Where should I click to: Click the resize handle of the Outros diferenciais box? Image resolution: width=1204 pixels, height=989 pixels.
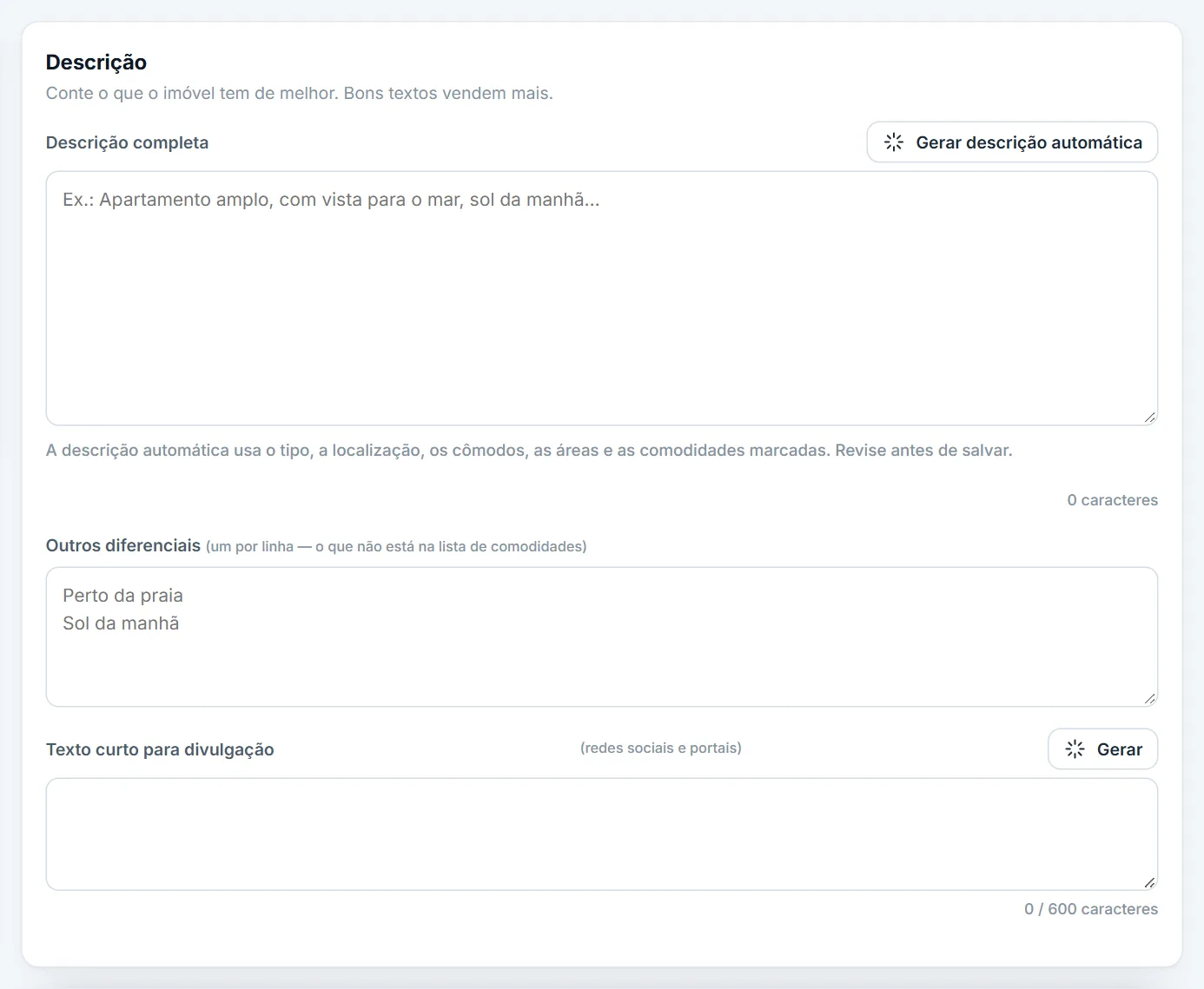pos(1149,699)
